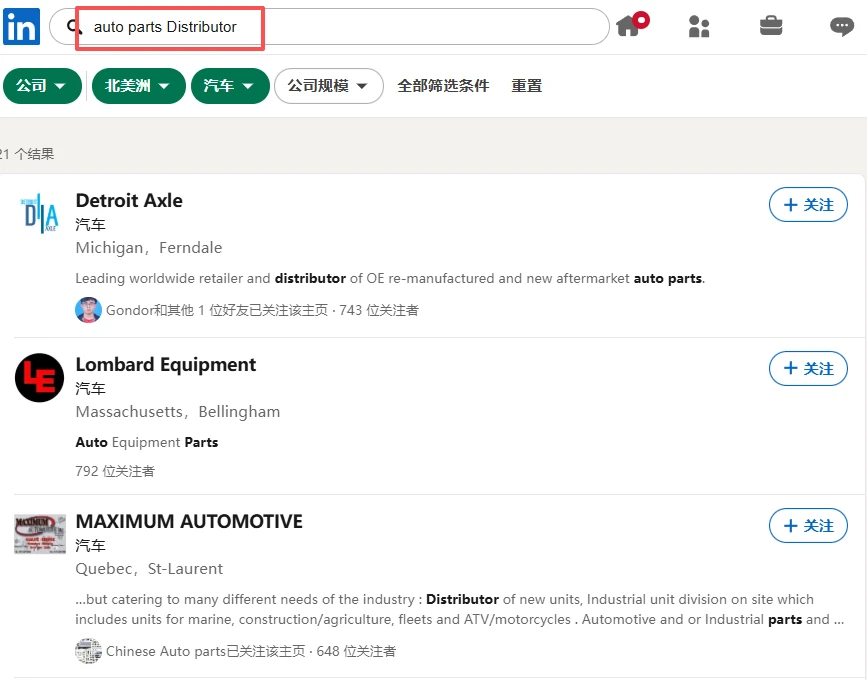The image size is (867, 680).
Task: Expand the 北美洲 location filter
Action: [x=138, y=86]
